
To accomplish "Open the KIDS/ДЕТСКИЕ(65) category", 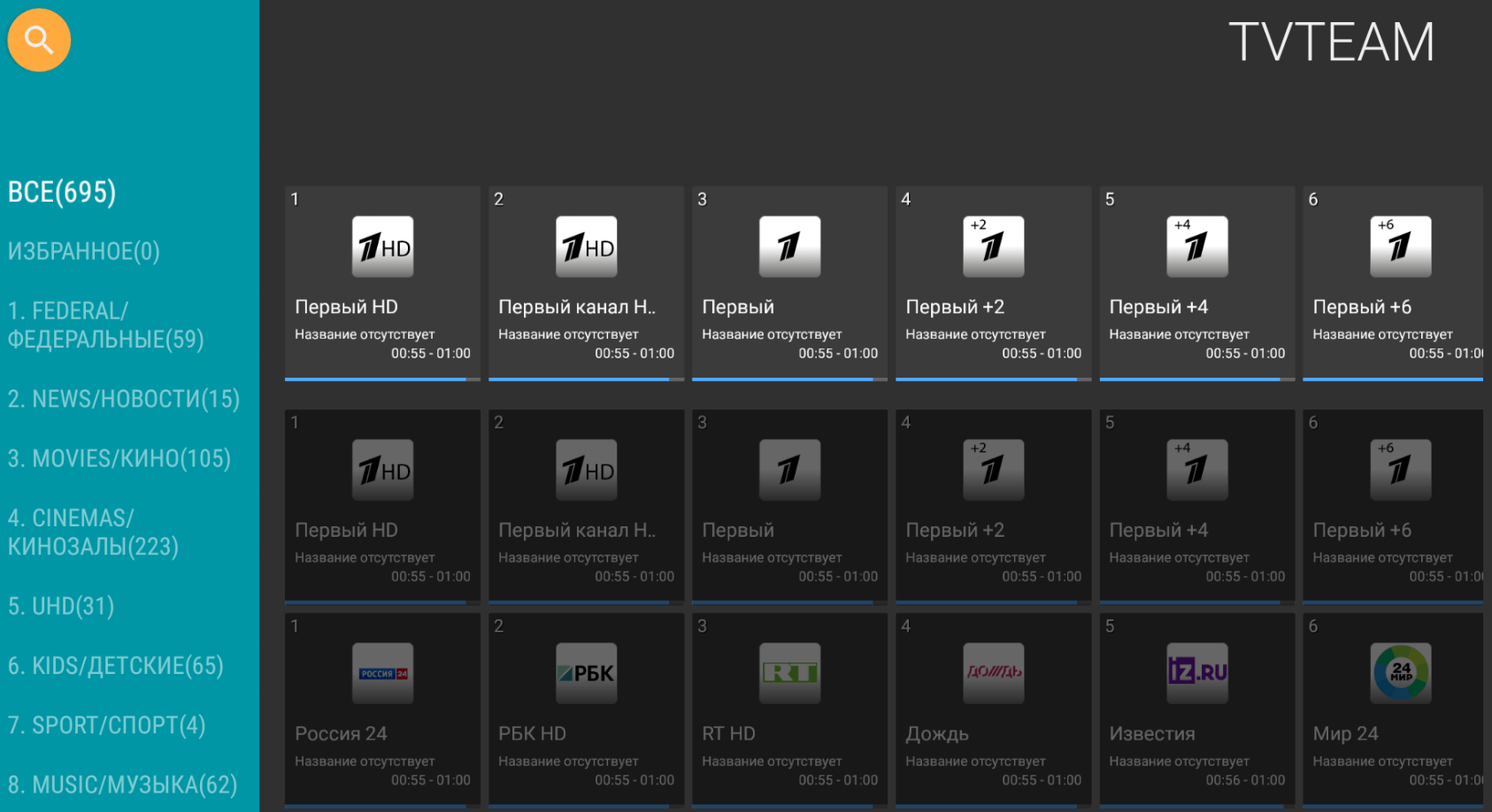I will coord(115,665).
